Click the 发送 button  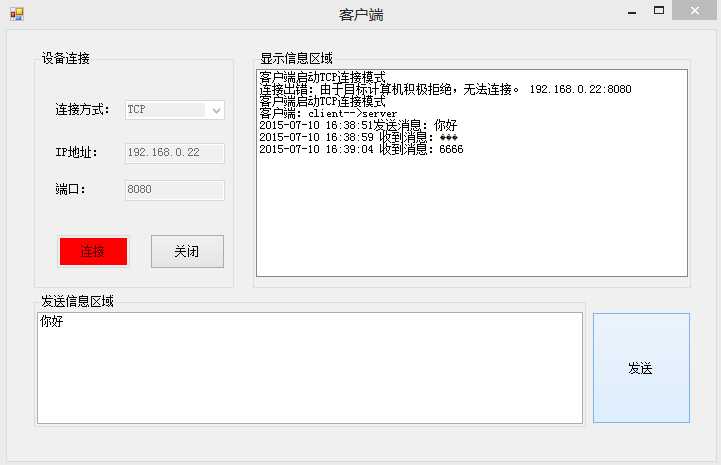641,368
